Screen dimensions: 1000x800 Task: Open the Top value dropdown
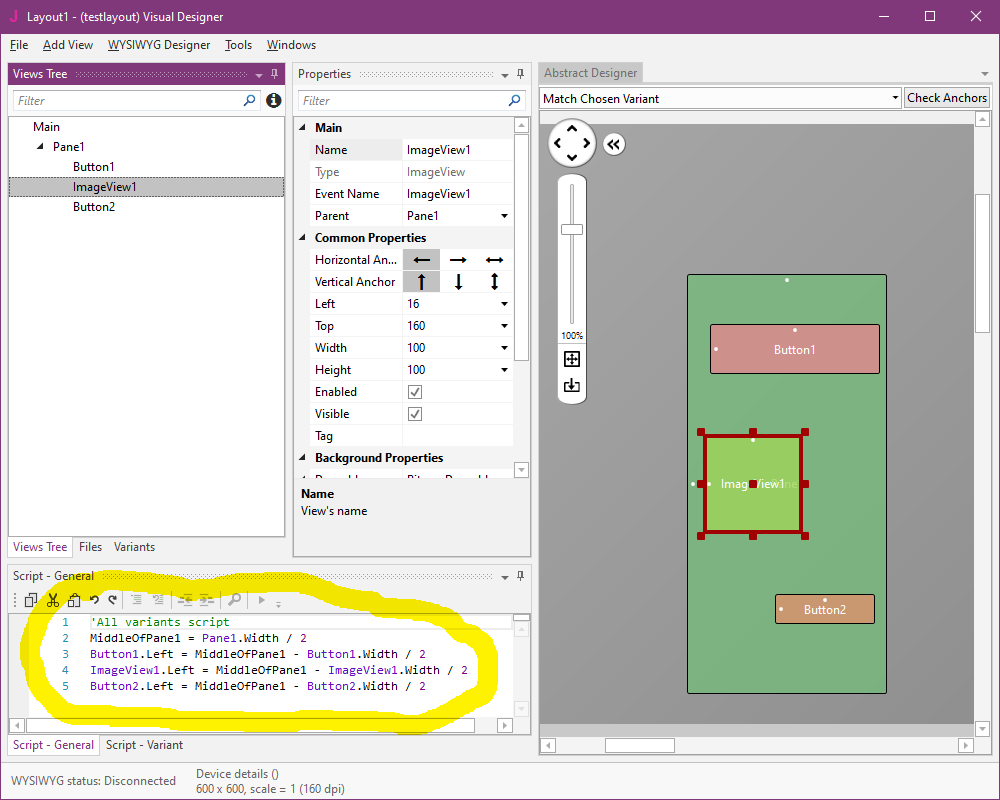tap(504, 326)
